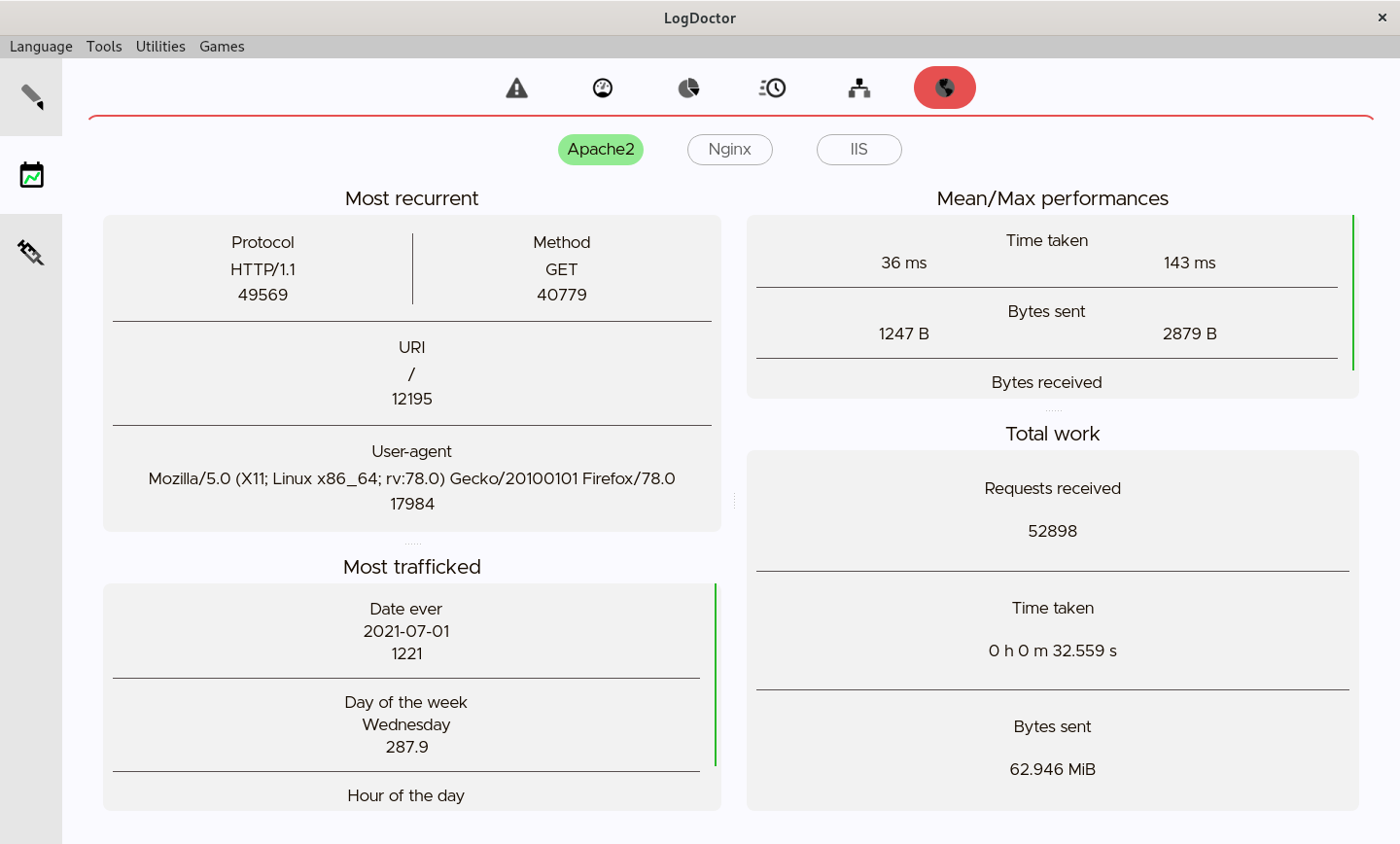Image resolution: width=1400 pixels, height=844 pixels.
Task: Click the URI count 12195
Action: pyautogui.click(x=412, y=399)
